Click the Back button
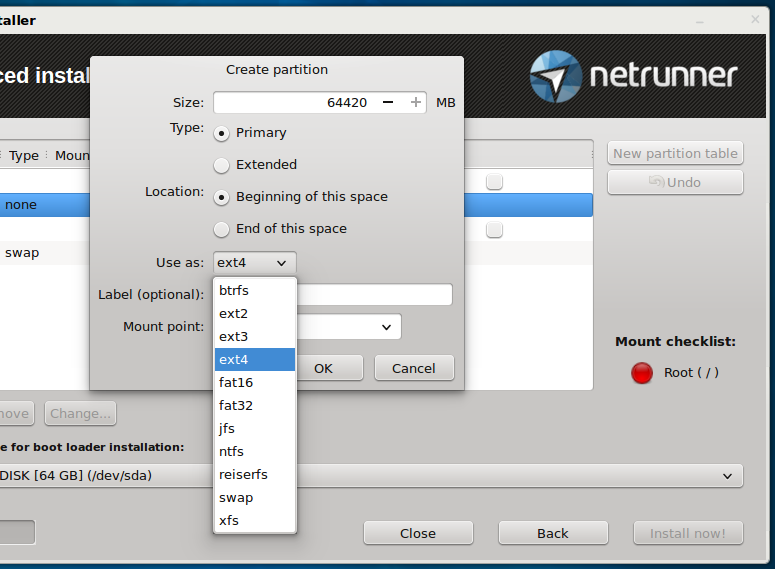775x569 pixels. pos(552,533)
